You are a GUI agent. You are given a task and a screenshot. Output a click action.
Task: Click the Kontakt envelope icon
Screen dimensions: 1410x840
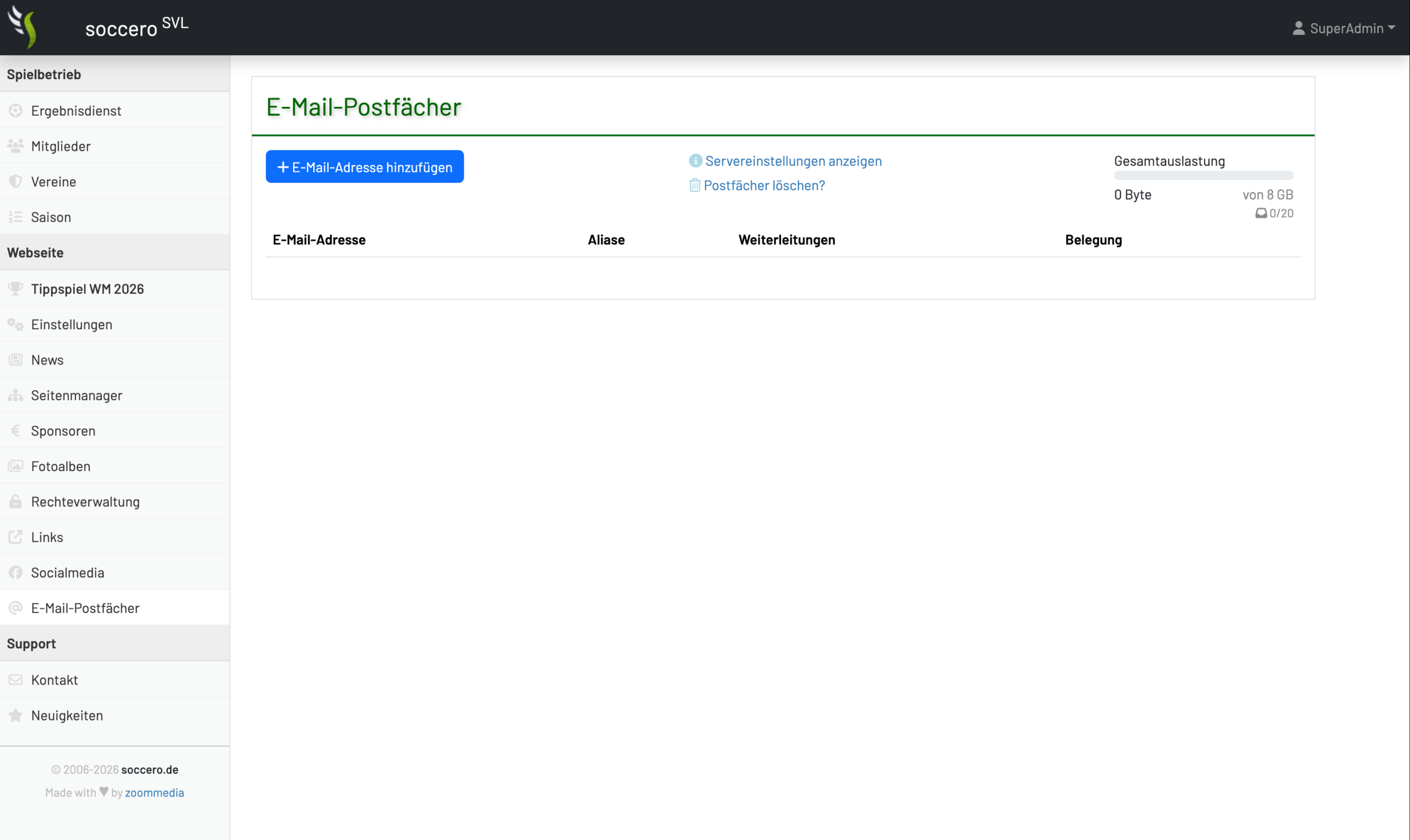(15, 680)
